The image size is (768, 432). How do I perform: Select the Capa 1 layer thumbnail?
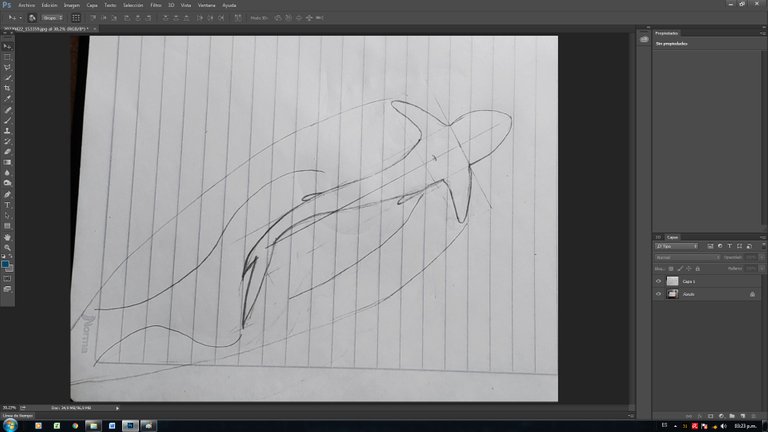[672, 281]
